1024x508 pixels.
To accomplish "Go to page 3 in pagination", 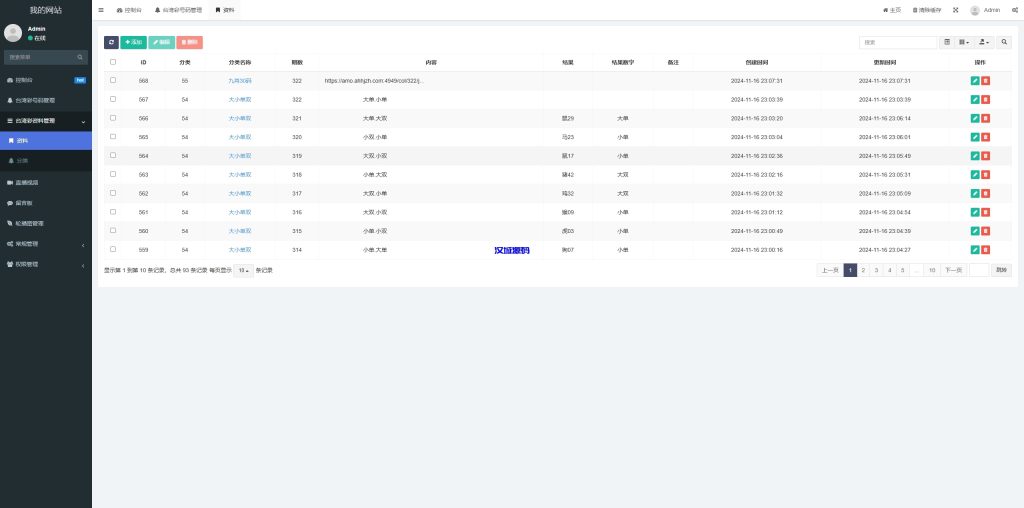I will click(x=876, y=270).
